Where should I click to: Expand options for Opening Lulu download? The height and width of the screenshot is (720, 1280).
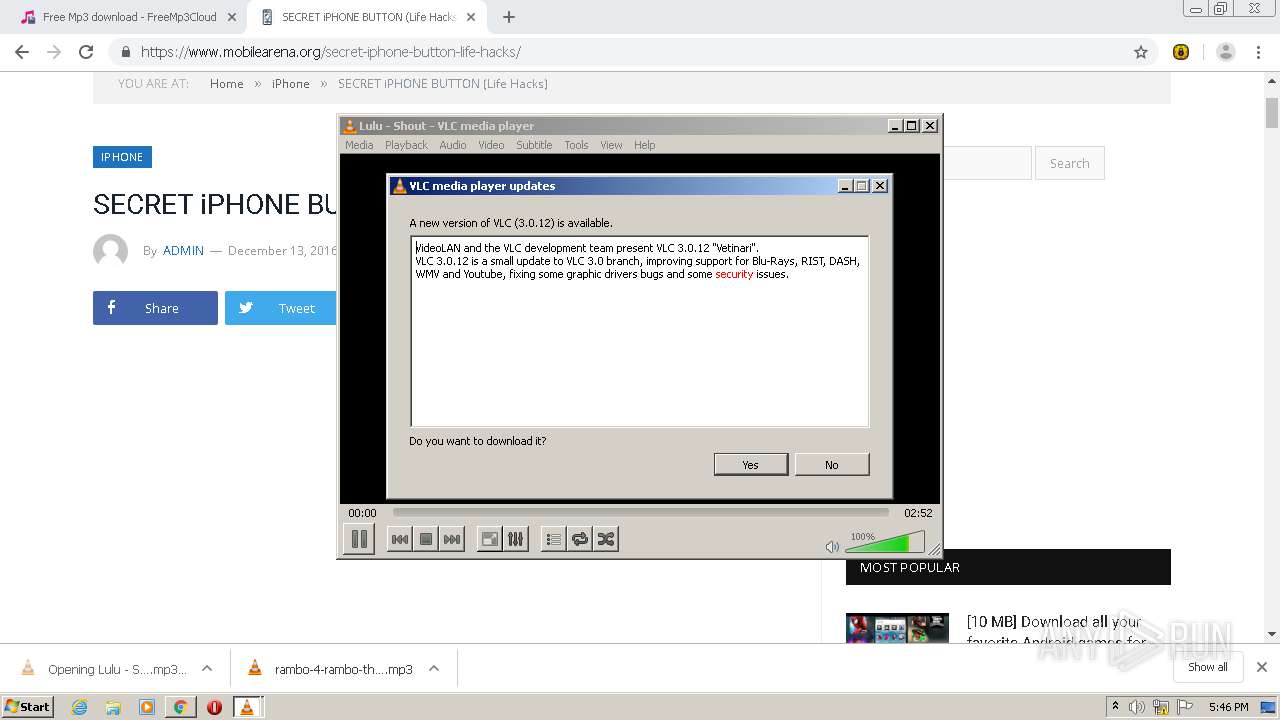[207, 669]
